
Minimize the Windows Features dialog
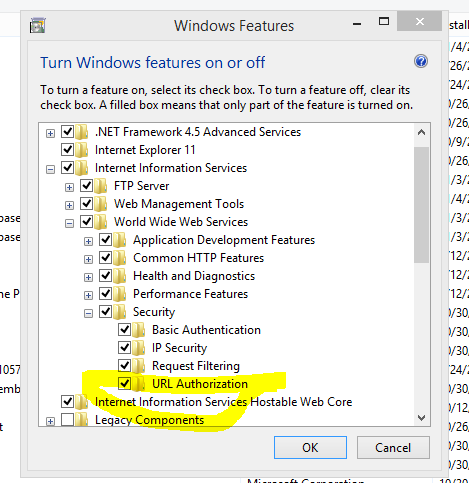(x=357, y=23)
